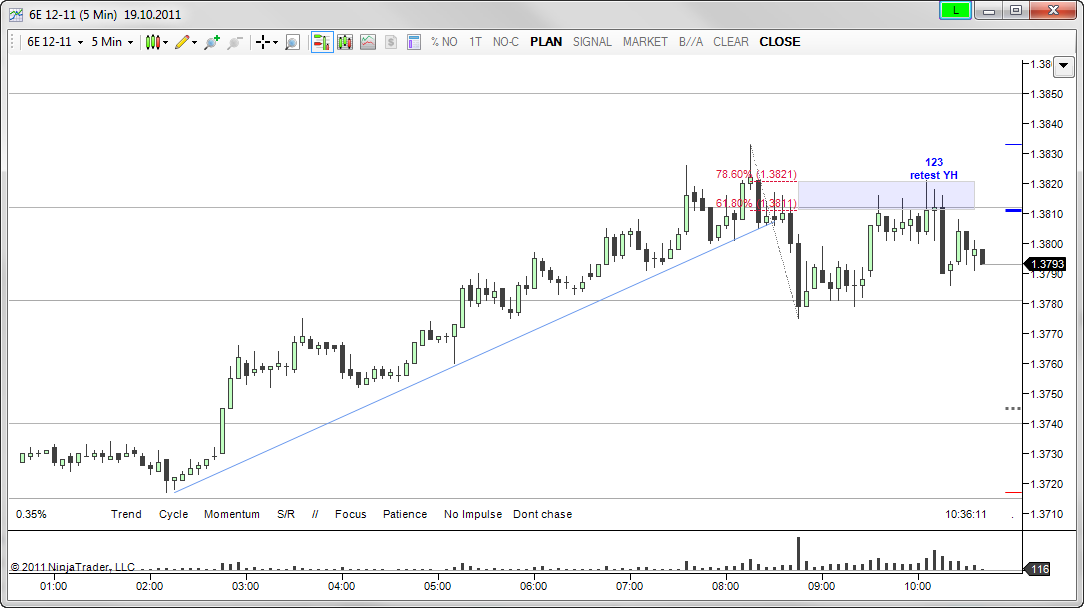The image size is (1084, 608).
Task: Click the CLOSE toolbar button
Action: pyautogui.click(x=780, y=42)
